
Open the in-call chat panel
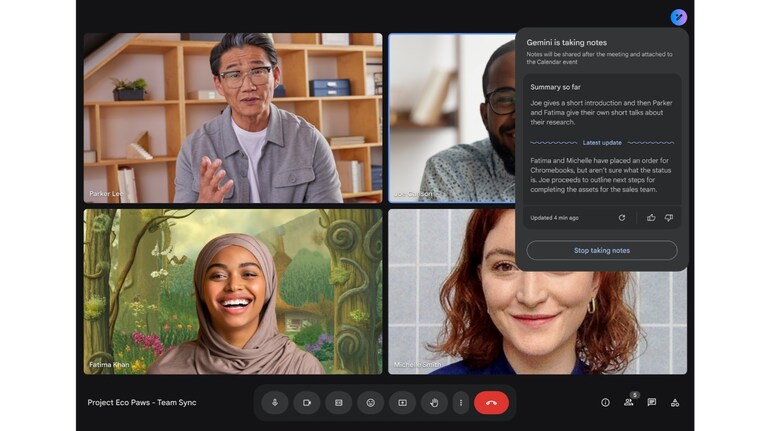pyautogui.click(x=652, y=403)
